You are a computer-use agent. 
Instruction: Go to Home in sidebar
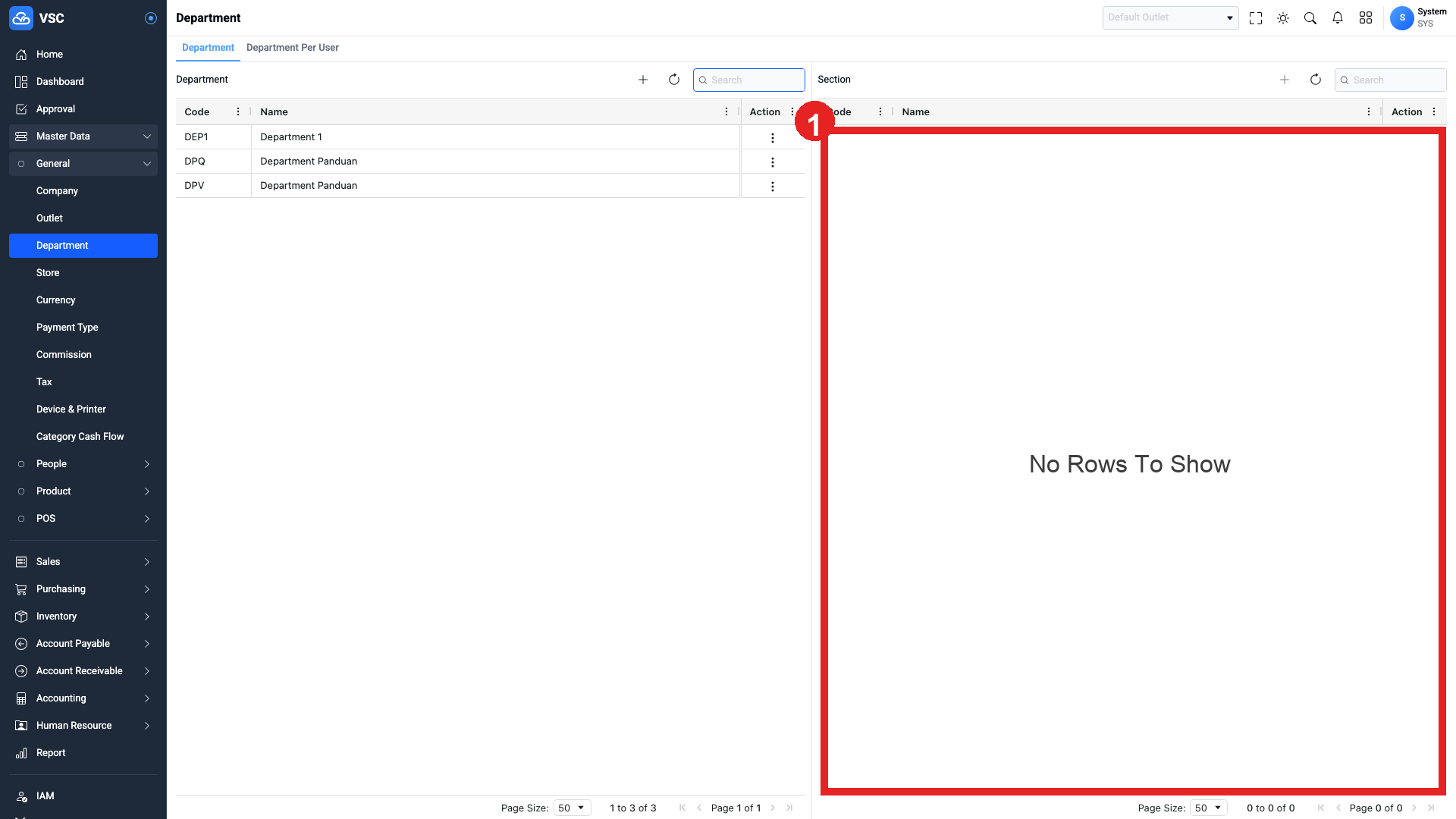point(83,55)
